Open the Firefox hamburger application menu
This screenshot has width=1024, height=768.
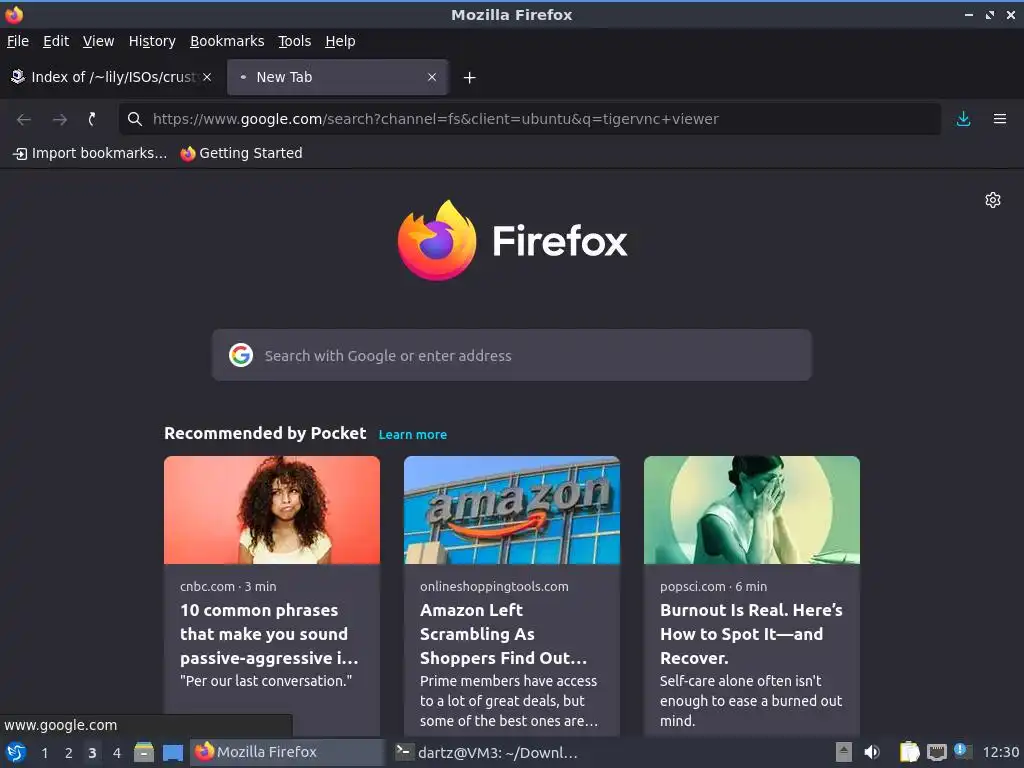coord(999,119)
